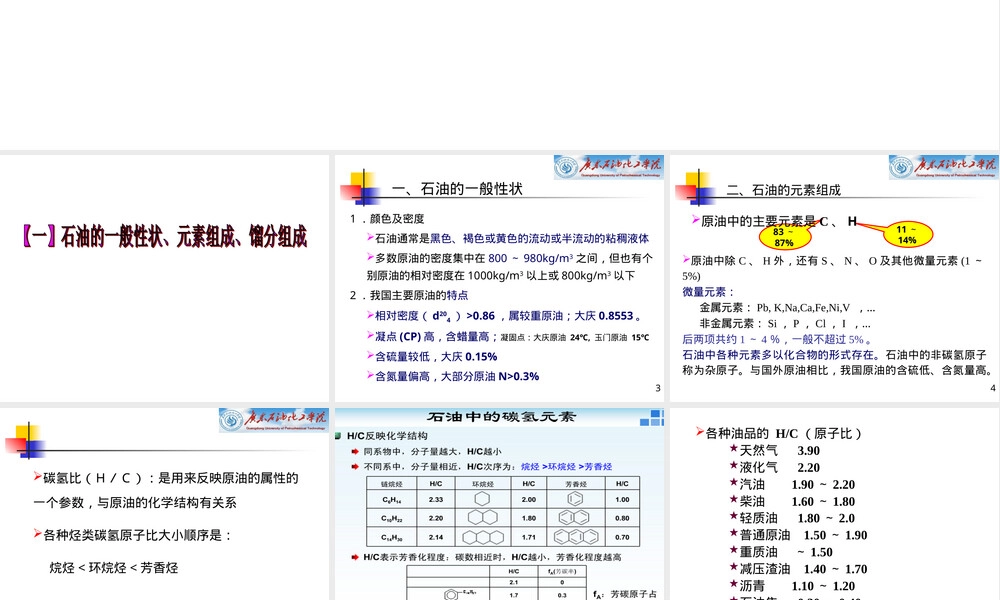Select the line 含氮量偏高，大部分原油 N>0.3%

click(x=453, y=376)
